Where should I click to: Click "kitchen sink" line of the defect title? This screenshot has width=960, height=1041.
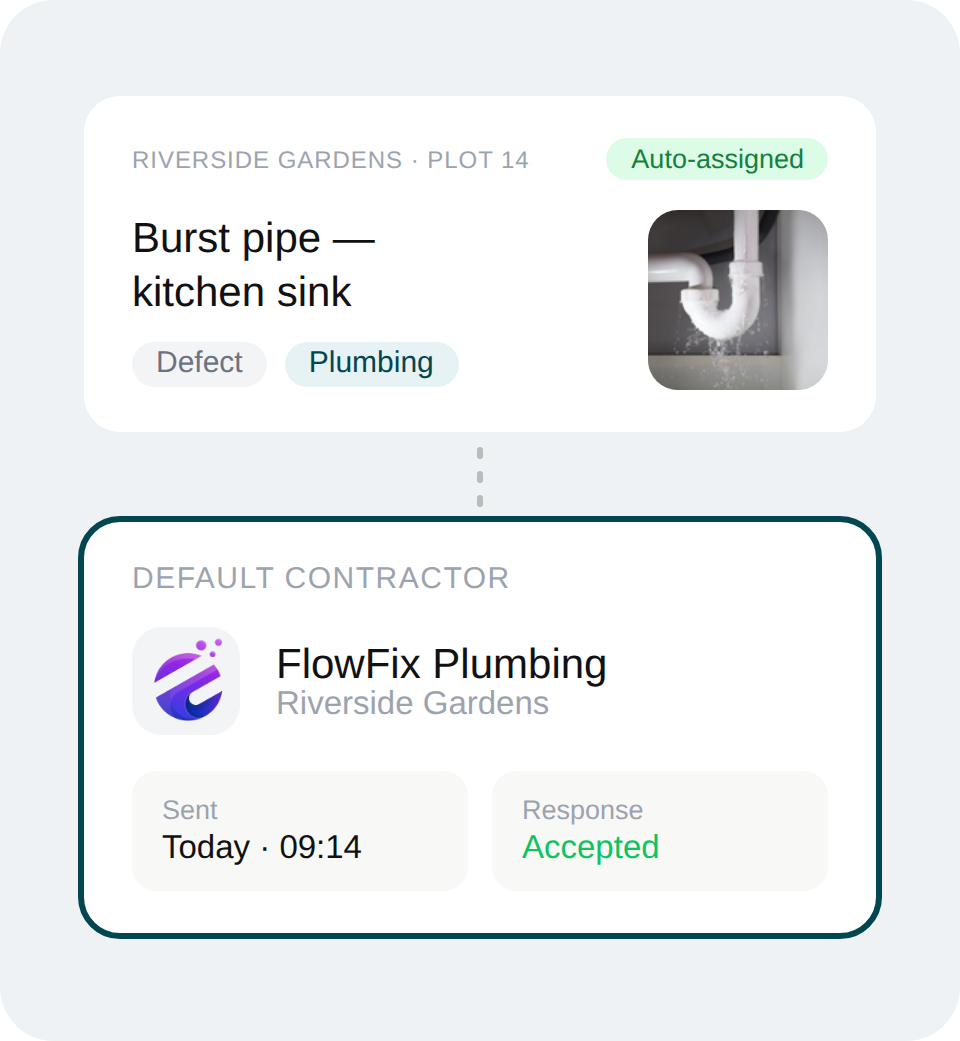242,292
